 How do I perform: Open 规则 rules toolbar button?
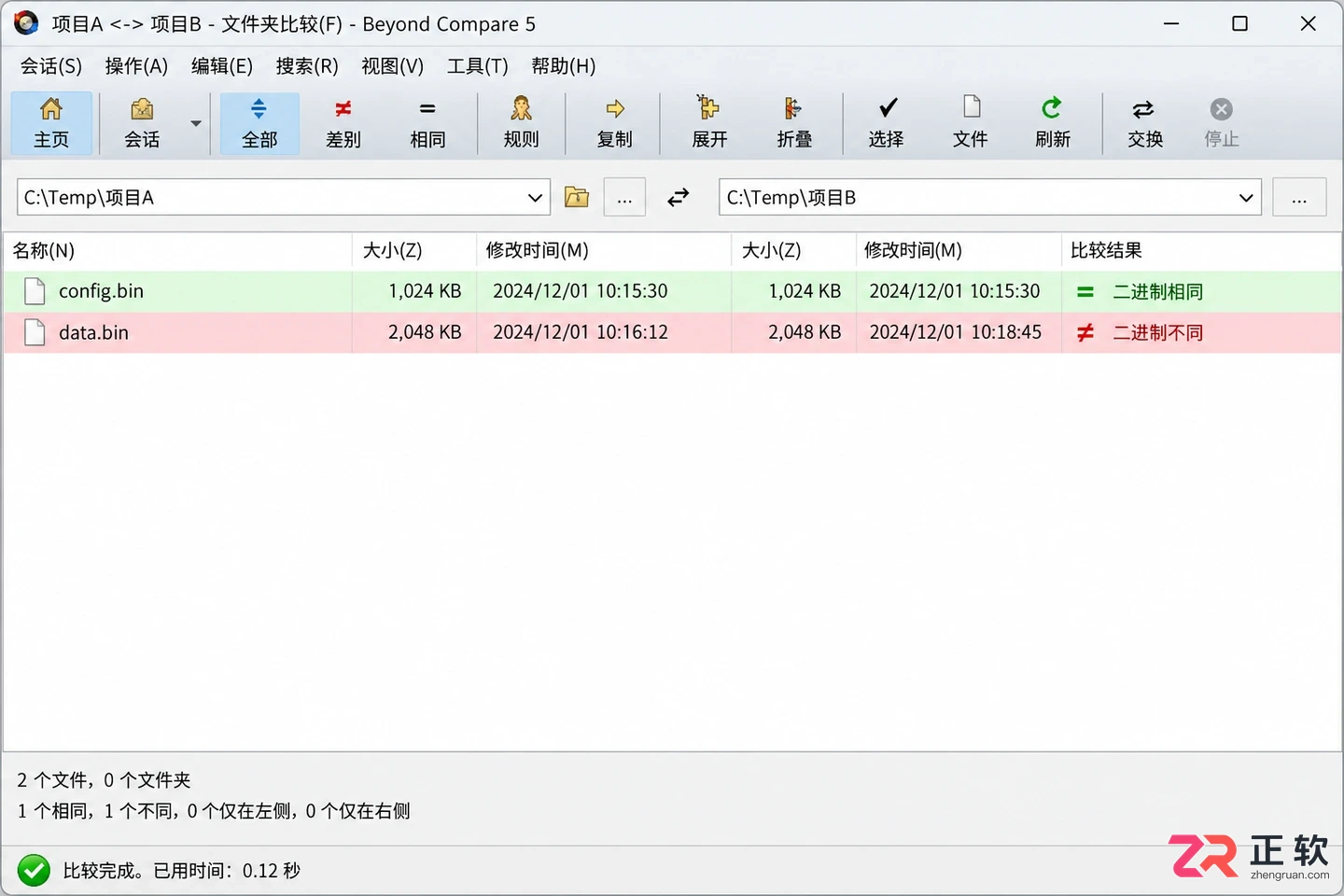(x=521, y=122)
